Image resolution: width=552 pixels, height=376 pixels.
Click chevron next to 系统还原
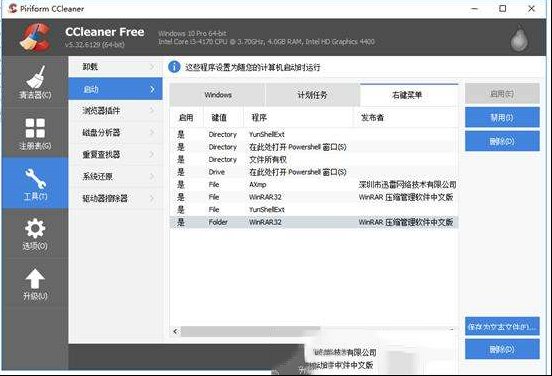tap(152, 176)
